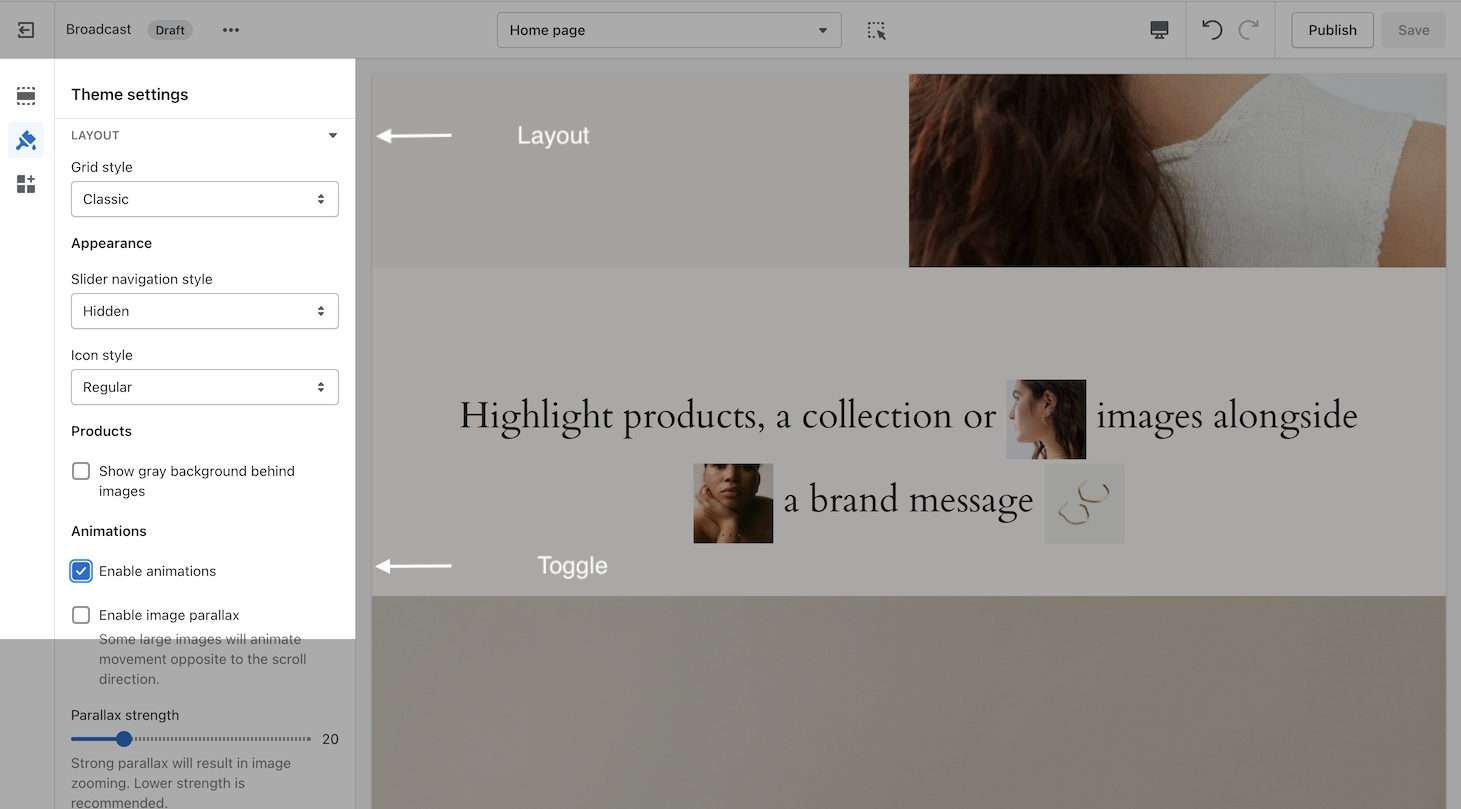Click the Save button
Viewport: 1461px width, 809px height.
[x=1413, y=30]
